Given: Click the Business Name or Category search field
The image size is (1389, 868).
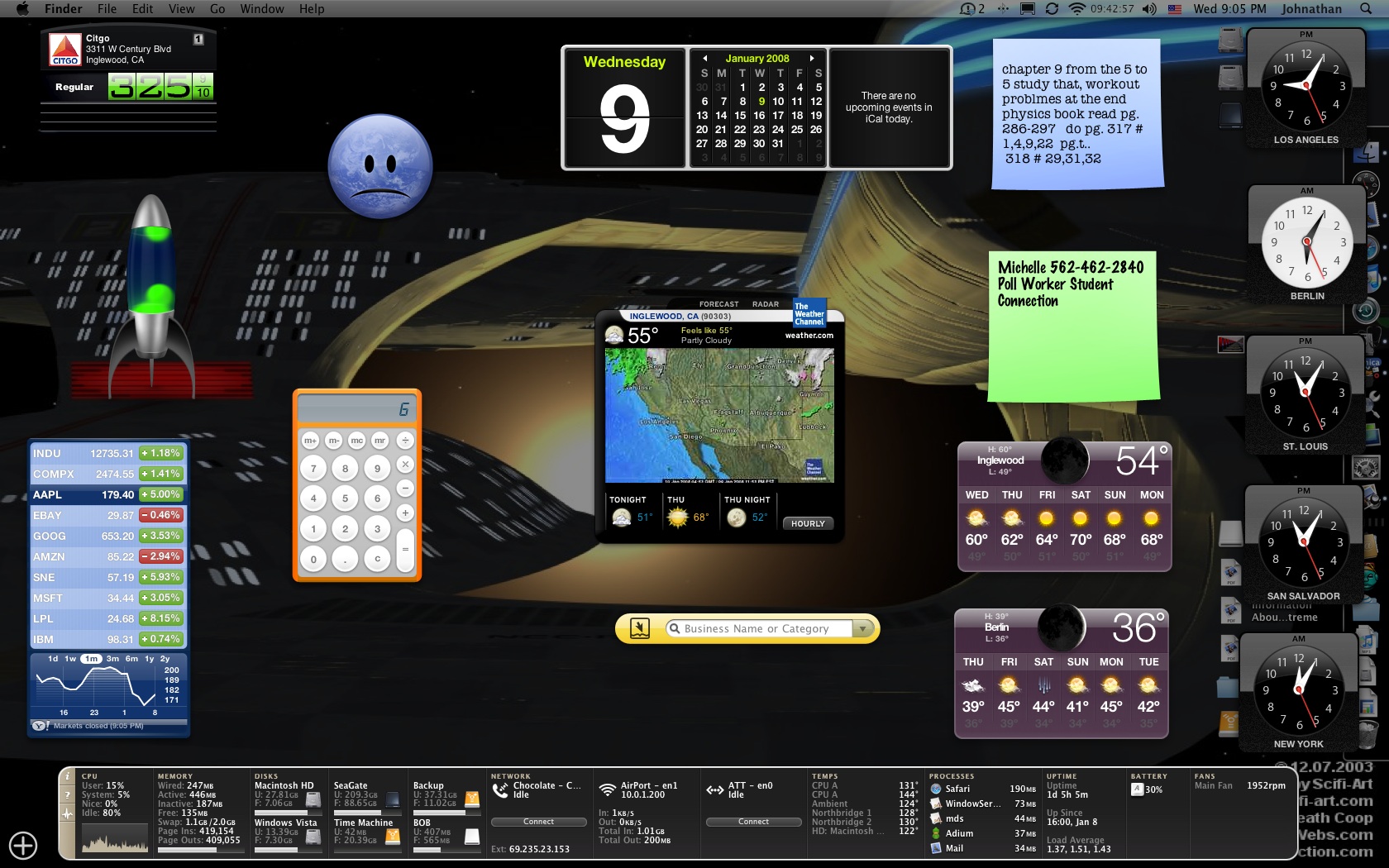Looking at the screenshot, I should (x=757, y=629).
